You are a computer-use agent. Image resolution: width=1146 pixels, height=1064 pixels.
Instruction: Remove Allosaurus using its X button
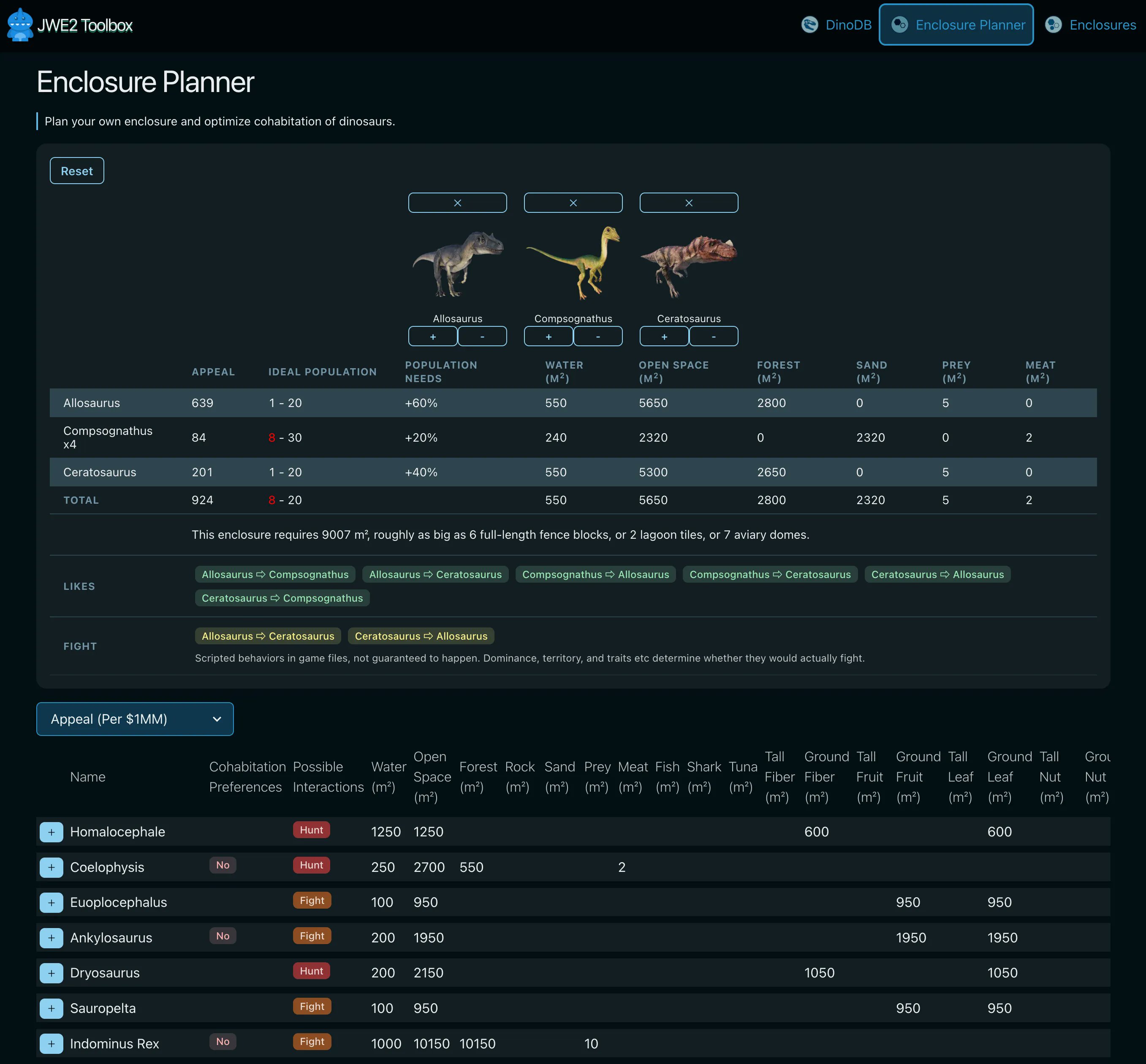(x=457, y=202)
